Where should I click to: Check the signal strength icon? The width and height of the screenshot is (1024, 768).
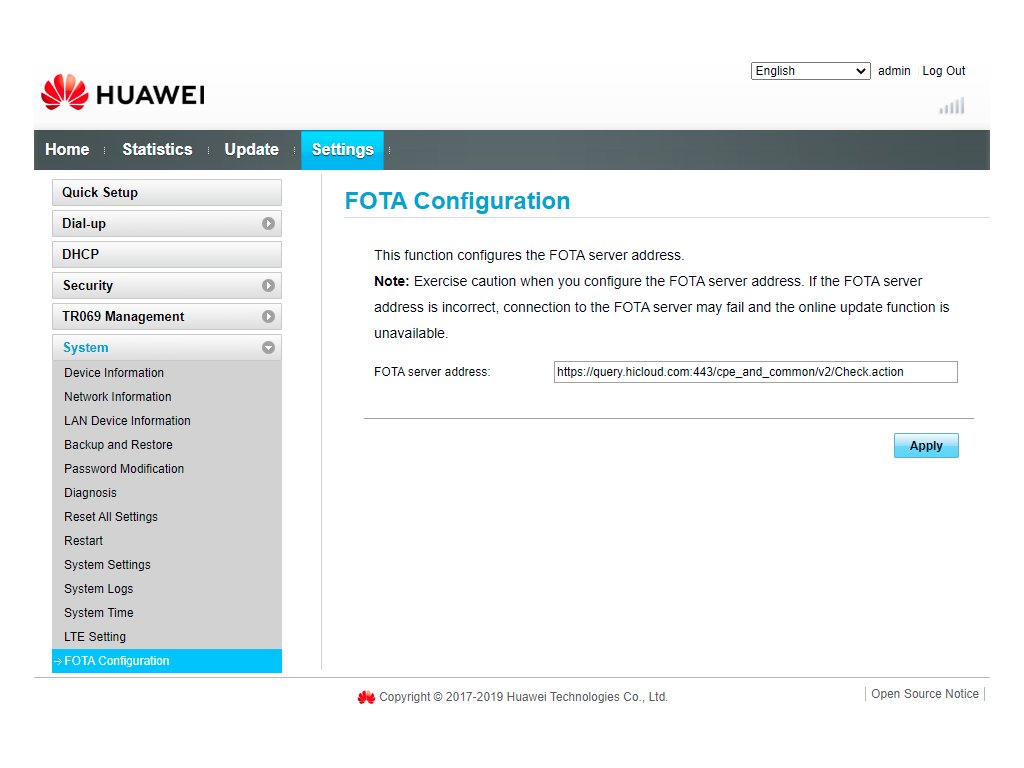click(952, 106)
